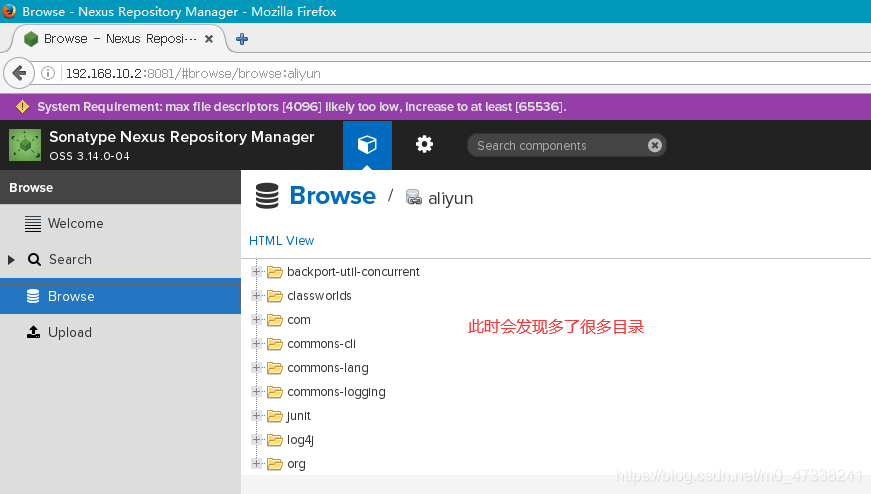Click the system requirement warning message text

click(302, 107)
